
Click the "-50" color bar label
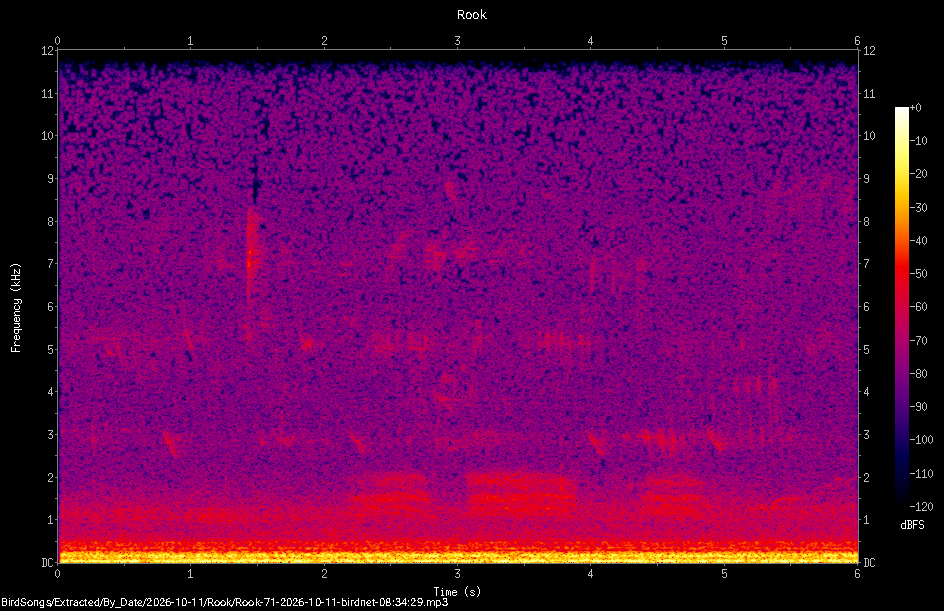click(918, 274)
